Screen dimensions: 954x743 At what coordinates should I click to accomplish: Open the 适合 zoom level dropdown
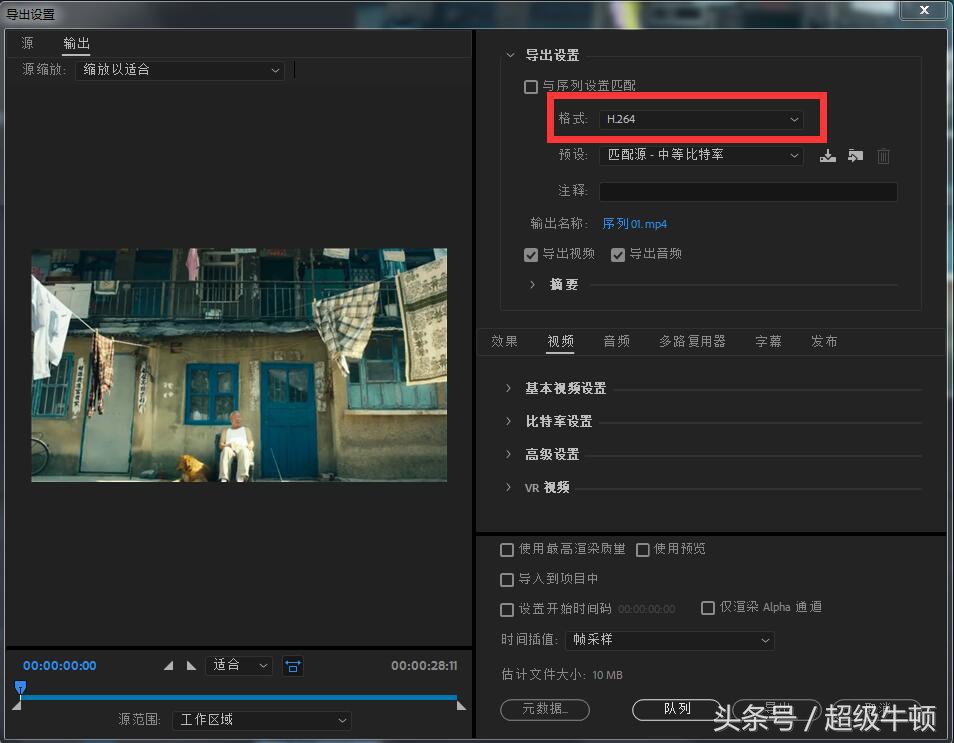coord(239,665)
